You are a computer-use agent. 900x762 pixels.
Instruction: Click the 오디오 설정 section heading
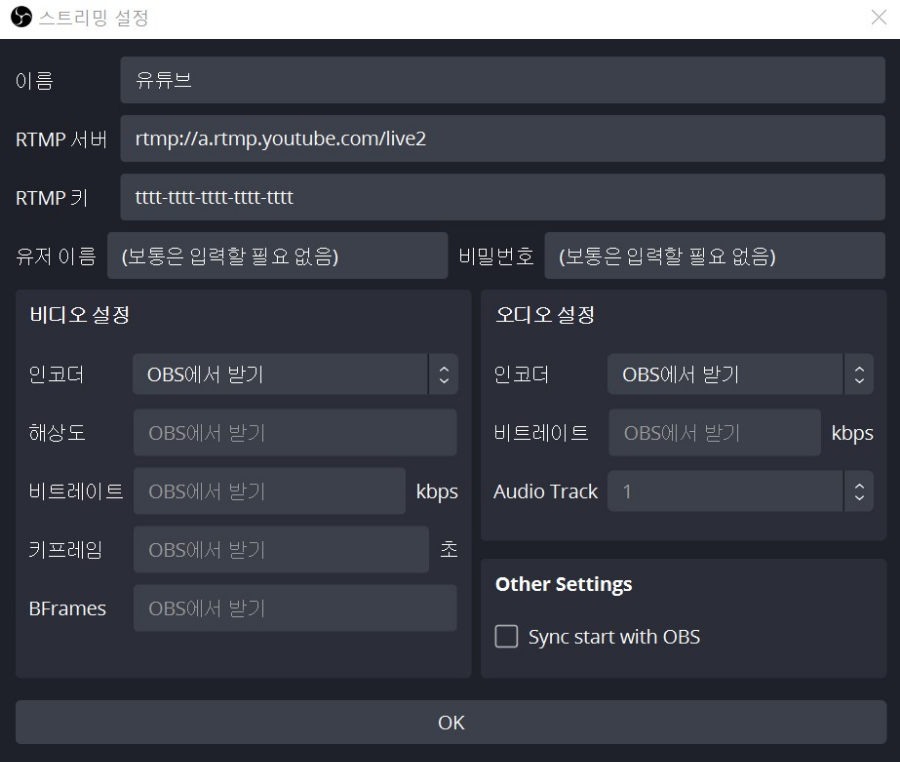(545, 314)
